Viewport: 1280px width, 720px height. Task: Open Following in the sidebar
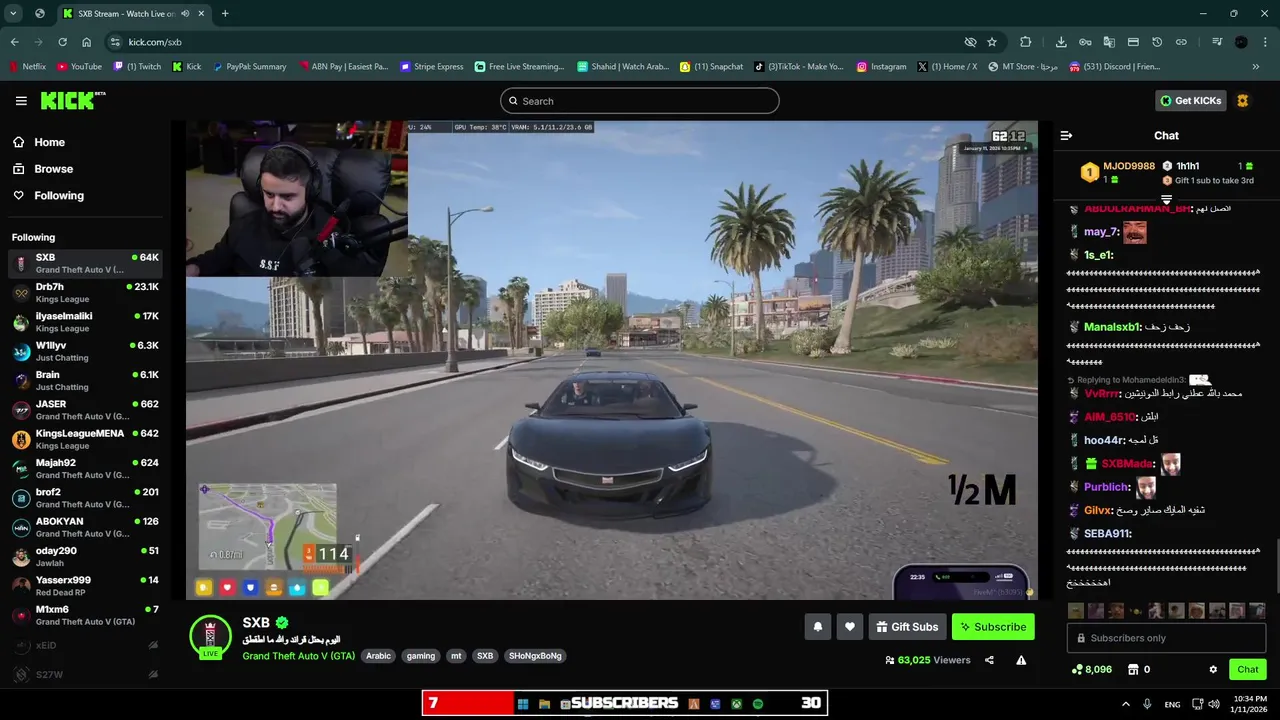coord(59,196)
